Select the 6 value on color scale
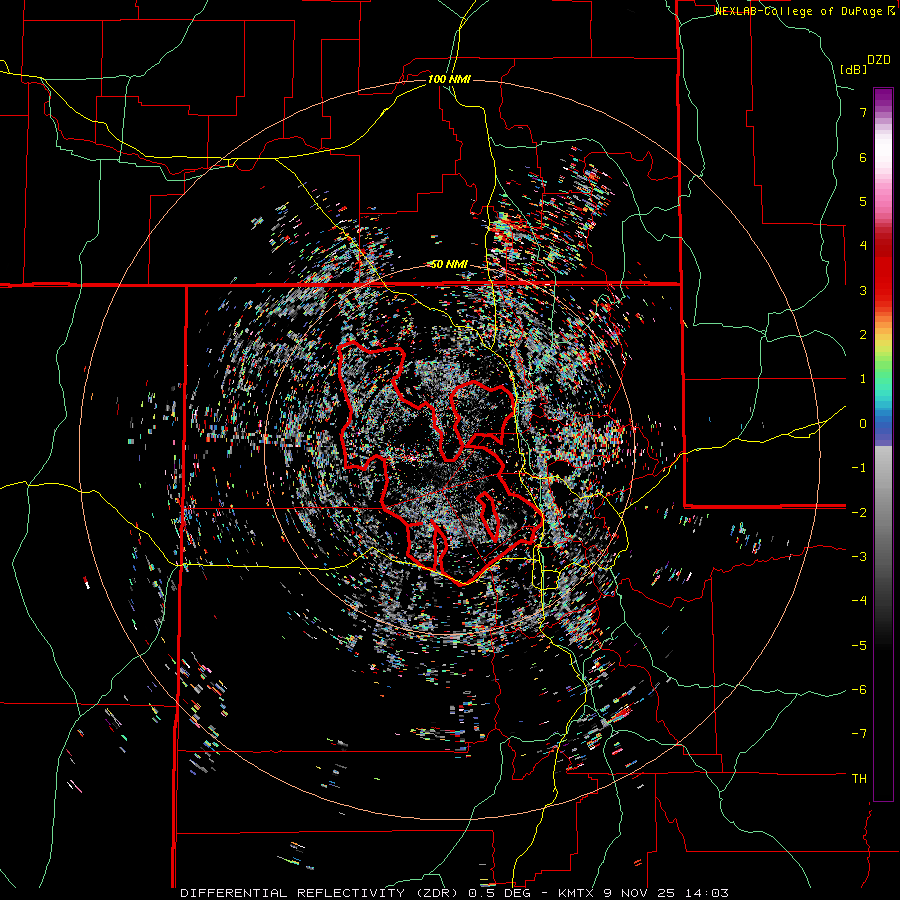900x900 pixels. point(863,157)
